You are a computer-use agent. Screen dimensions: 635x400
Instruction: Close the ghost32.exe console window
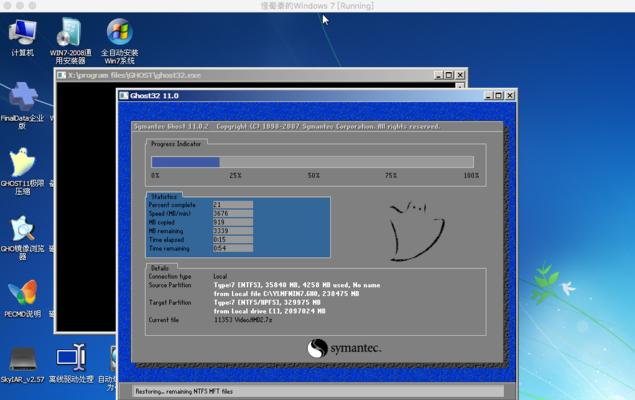click(x=460, y=75)
